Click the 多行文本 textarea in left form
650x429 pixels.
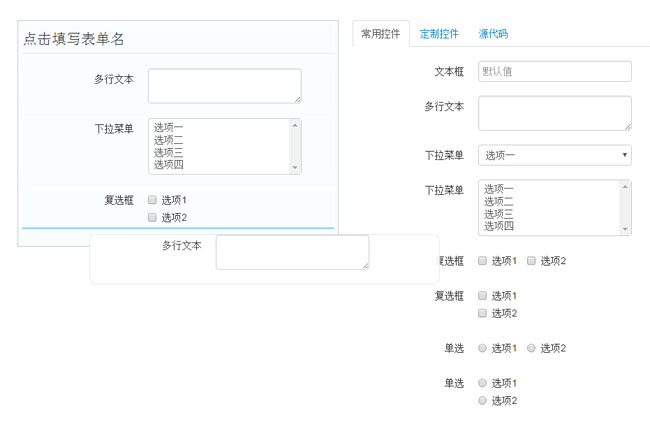click(x=224, y=85)
